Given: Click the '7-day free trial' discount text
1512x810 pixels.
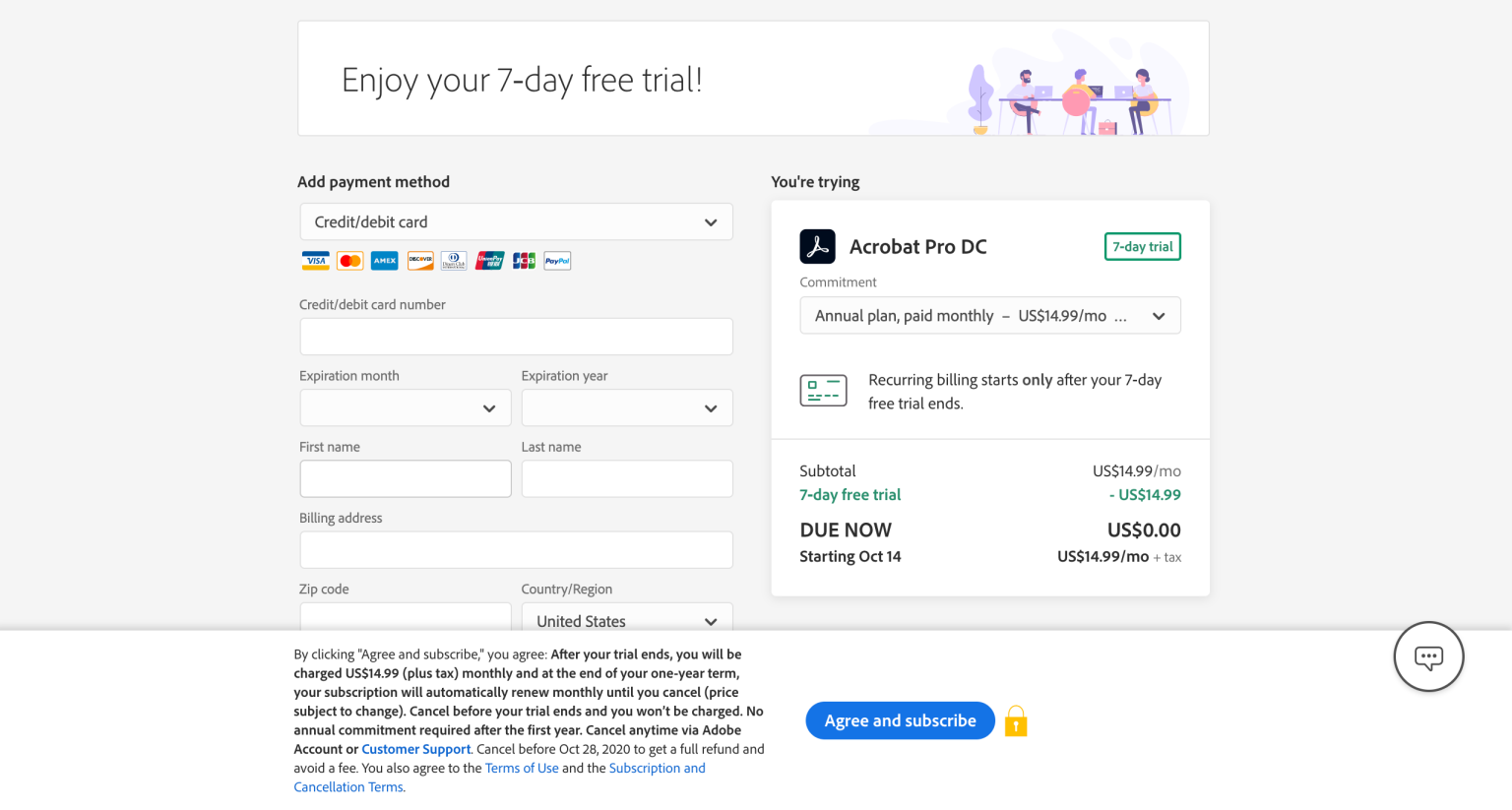Looking at the screenshot, I should pos(850,495).
